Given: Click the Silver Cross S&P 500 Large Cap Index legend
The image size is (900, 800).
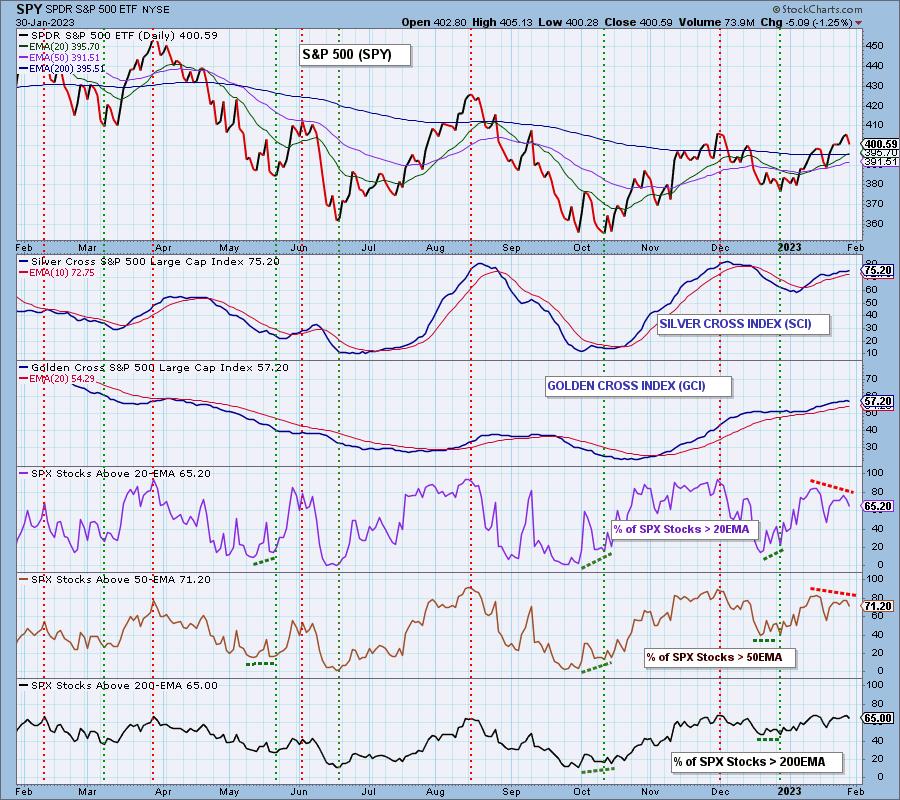Looking at the screenshot, I should tap(150, 262).
